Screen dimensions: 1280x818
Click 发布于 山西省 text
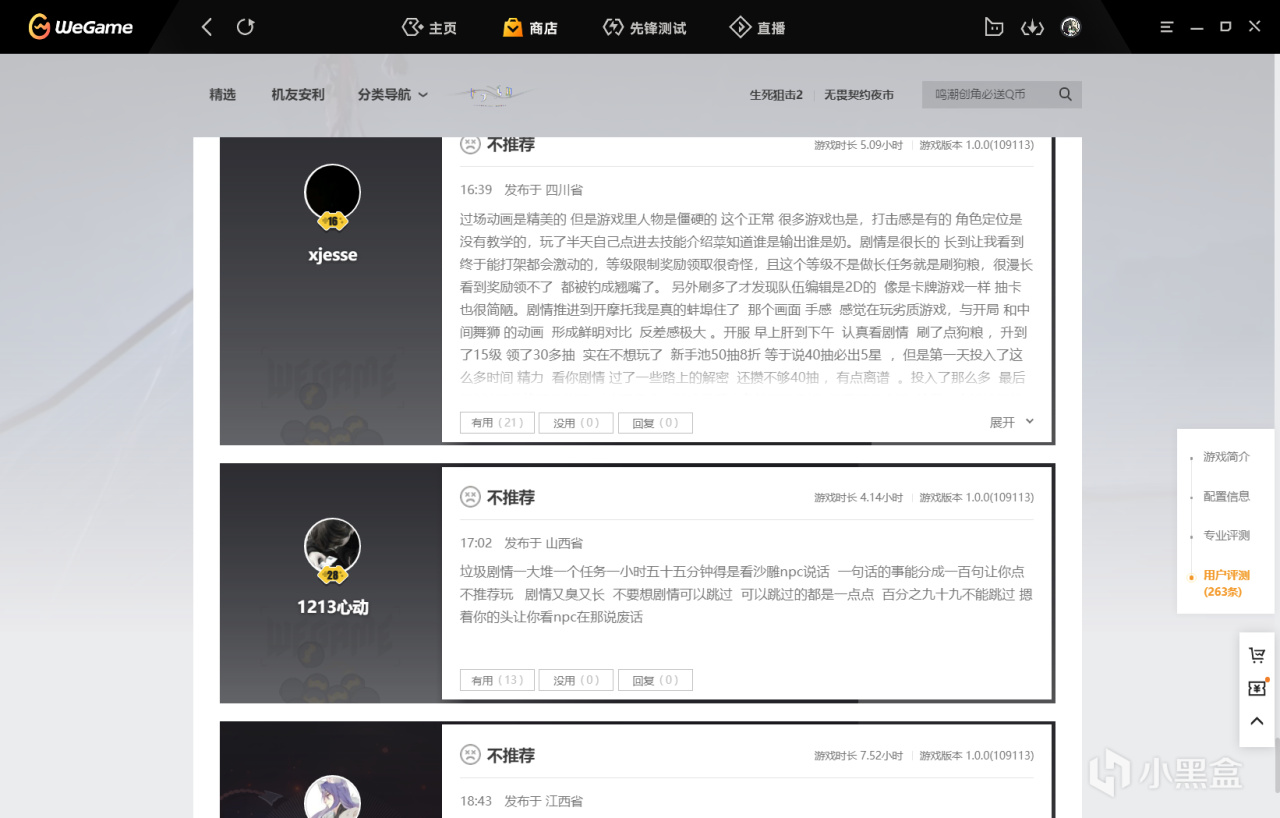[543, 543]
